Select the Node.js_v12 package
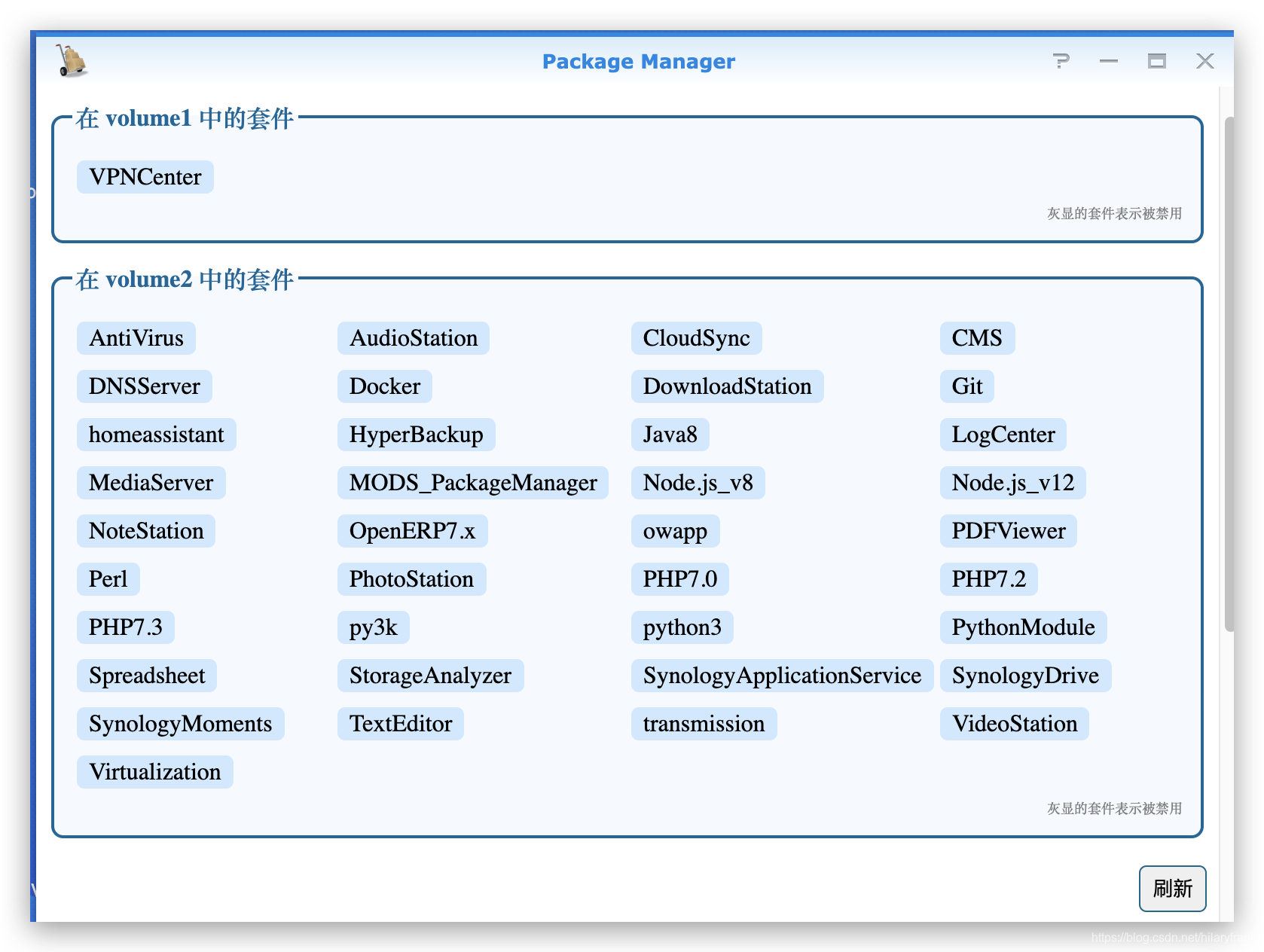 tap(1013, 483)
